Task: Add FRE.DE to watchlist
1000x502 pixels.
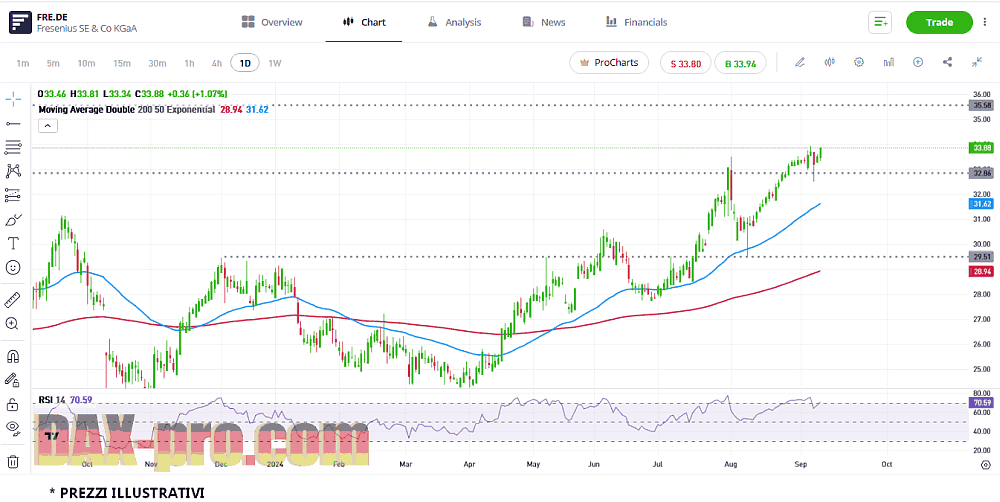Action: (x=880, y=22)
